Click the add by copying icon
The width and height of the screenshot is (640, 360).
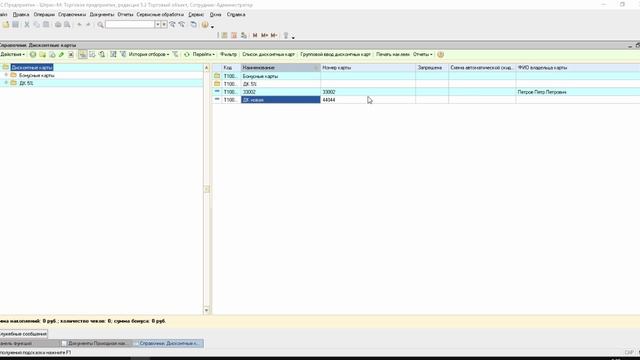tap(52, 54)
